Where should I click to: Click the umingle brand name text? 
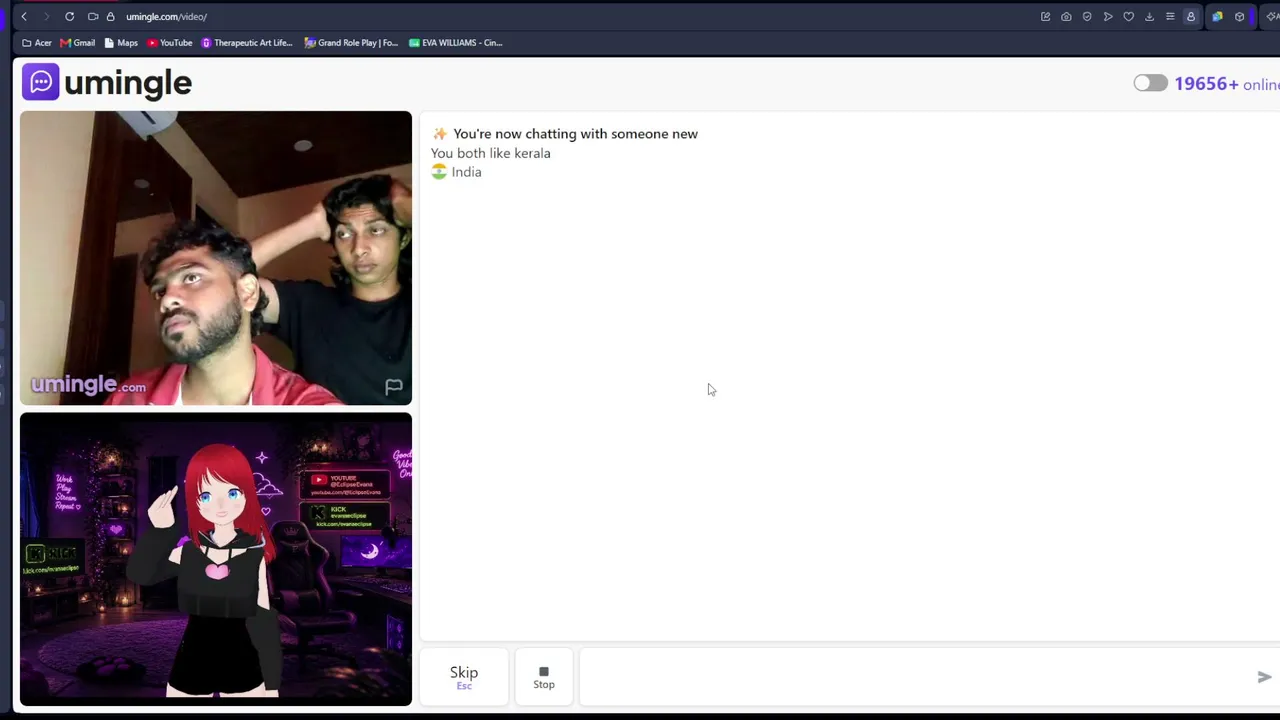click(x=128, y=84)
